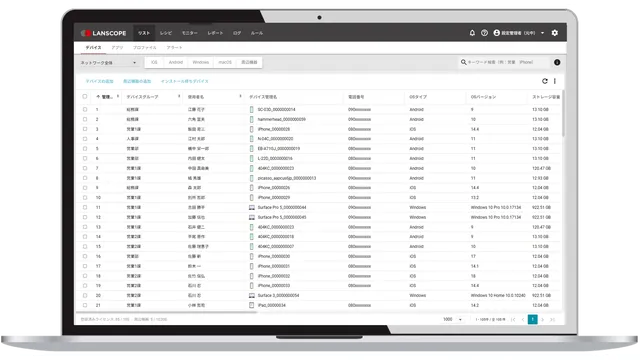Sort by the OSタイプ column header

418,97
